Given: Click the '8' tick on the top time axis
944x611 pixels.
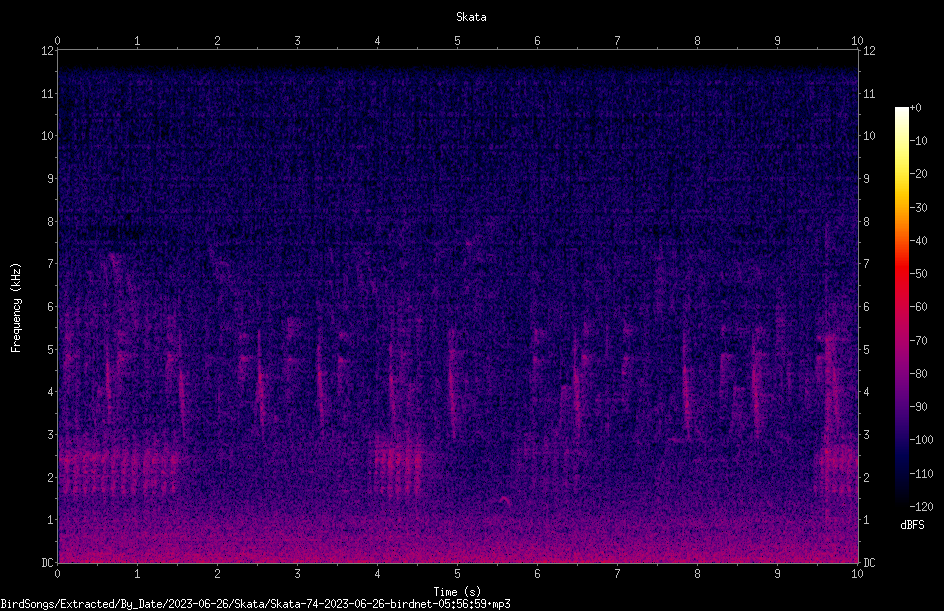Looking at the screenshot, I should click(x=697, y=41).
